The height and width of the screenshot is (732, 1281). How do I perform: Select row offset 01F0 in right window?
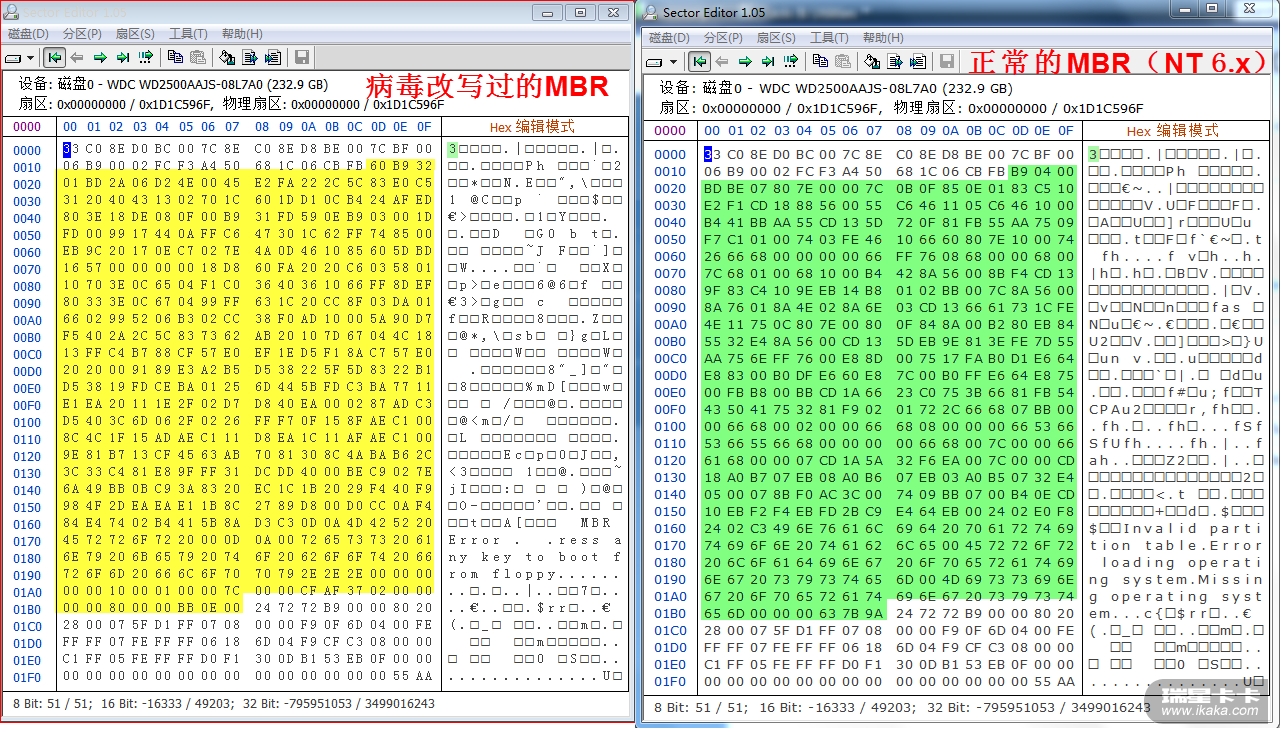670,681
